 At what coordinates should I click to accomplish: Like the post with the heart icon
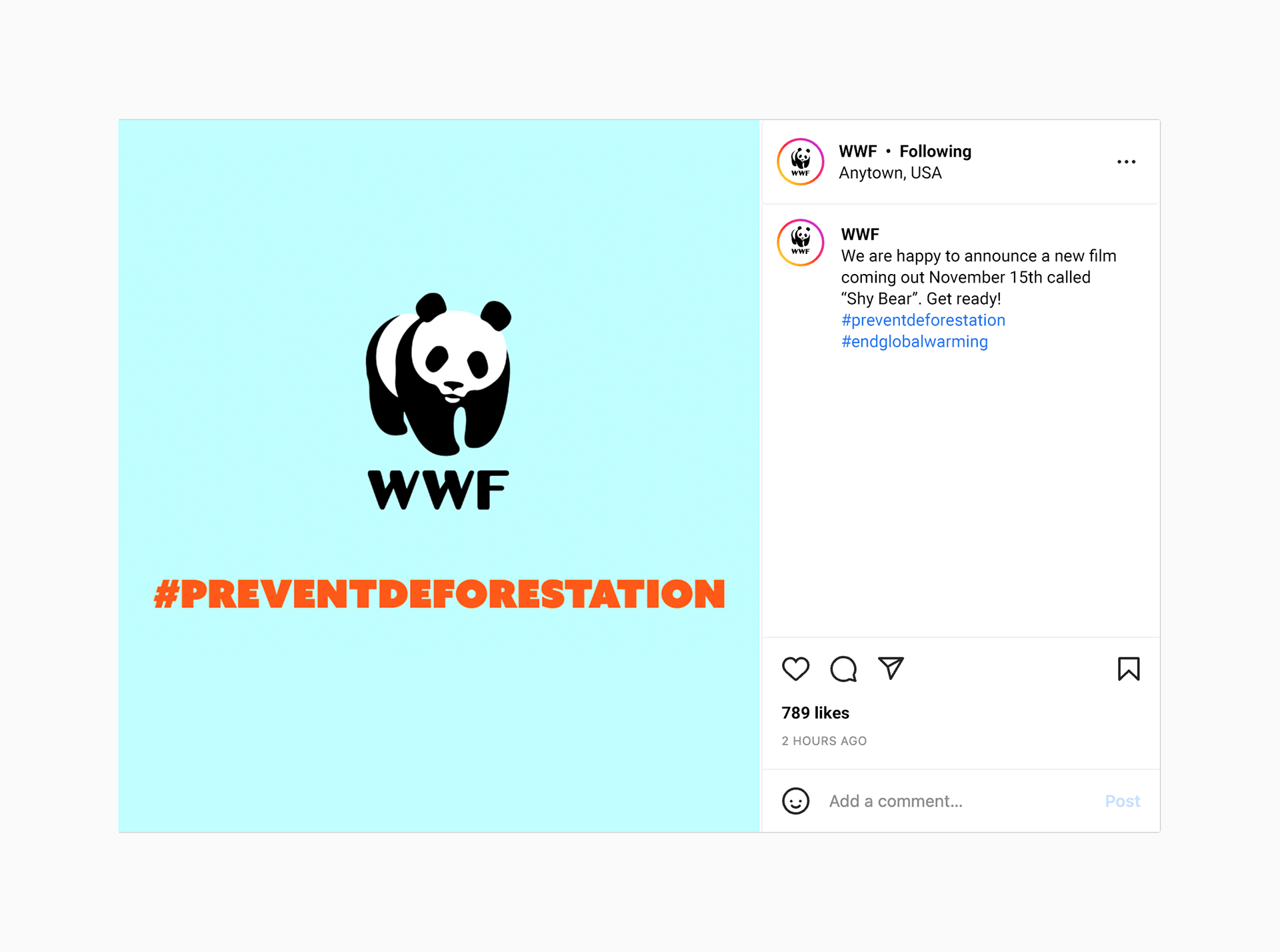pyautogui.click(x=795, y=669)
